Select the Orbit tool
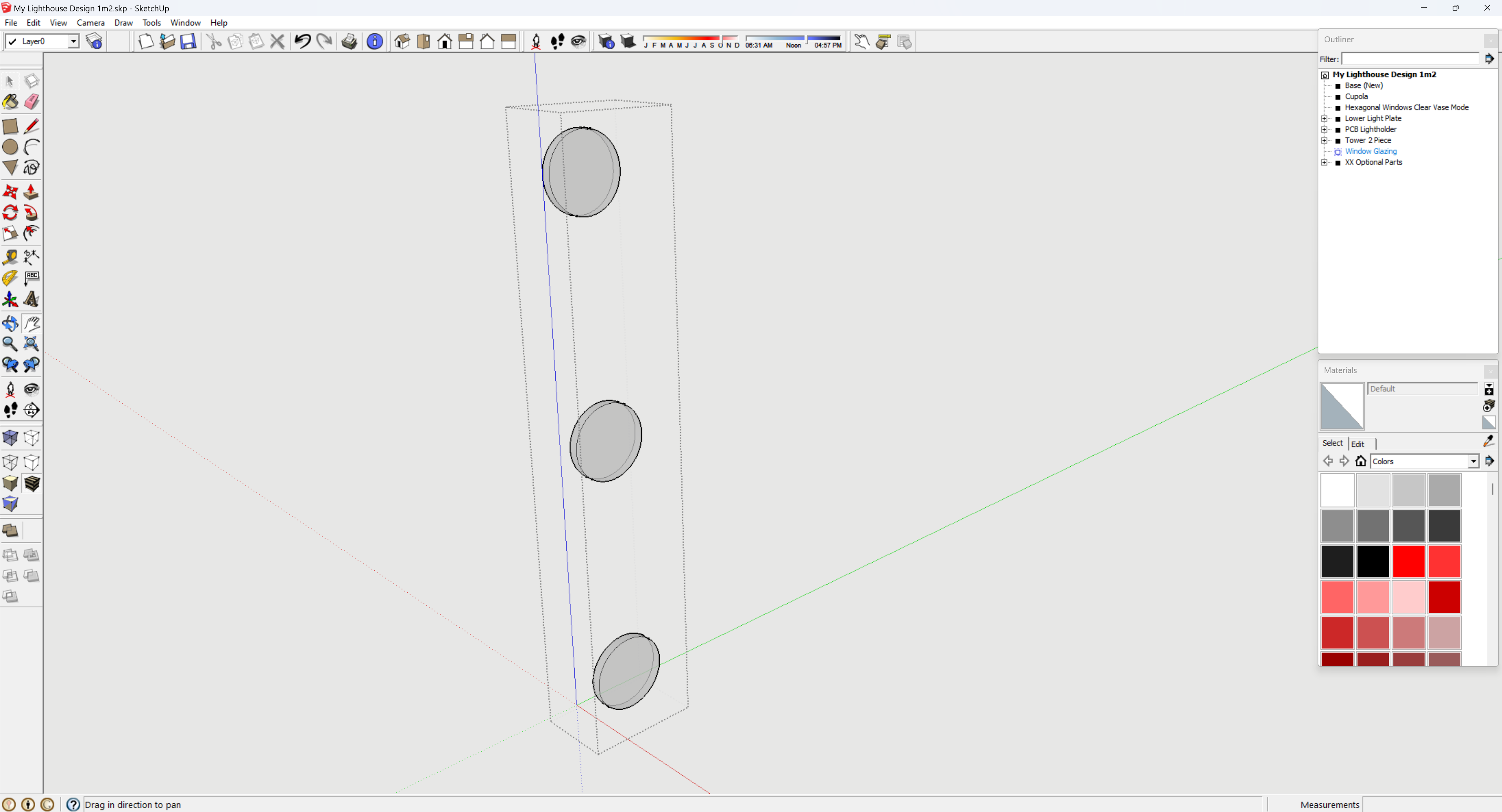 pyautogui.click(x=10, y=323)
